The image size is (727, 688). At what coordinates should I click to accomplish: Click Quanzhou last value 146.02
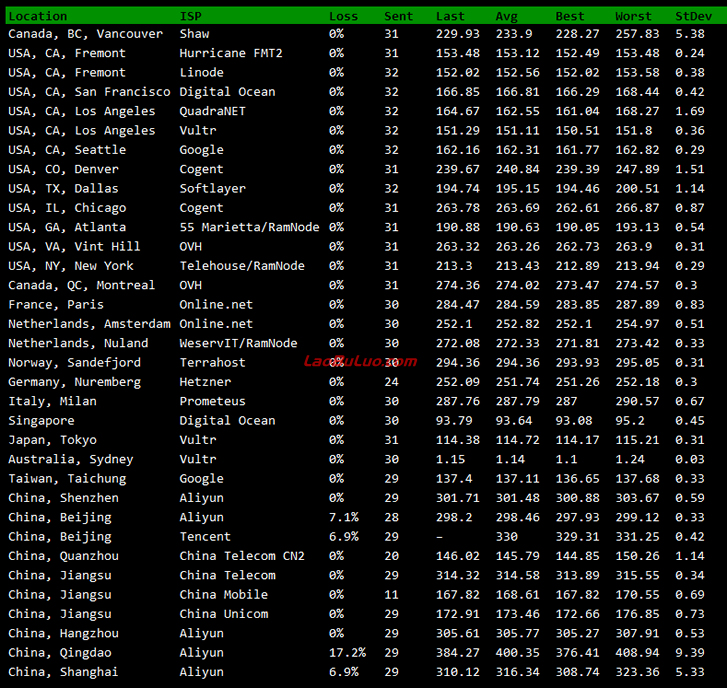coord(458,556)
